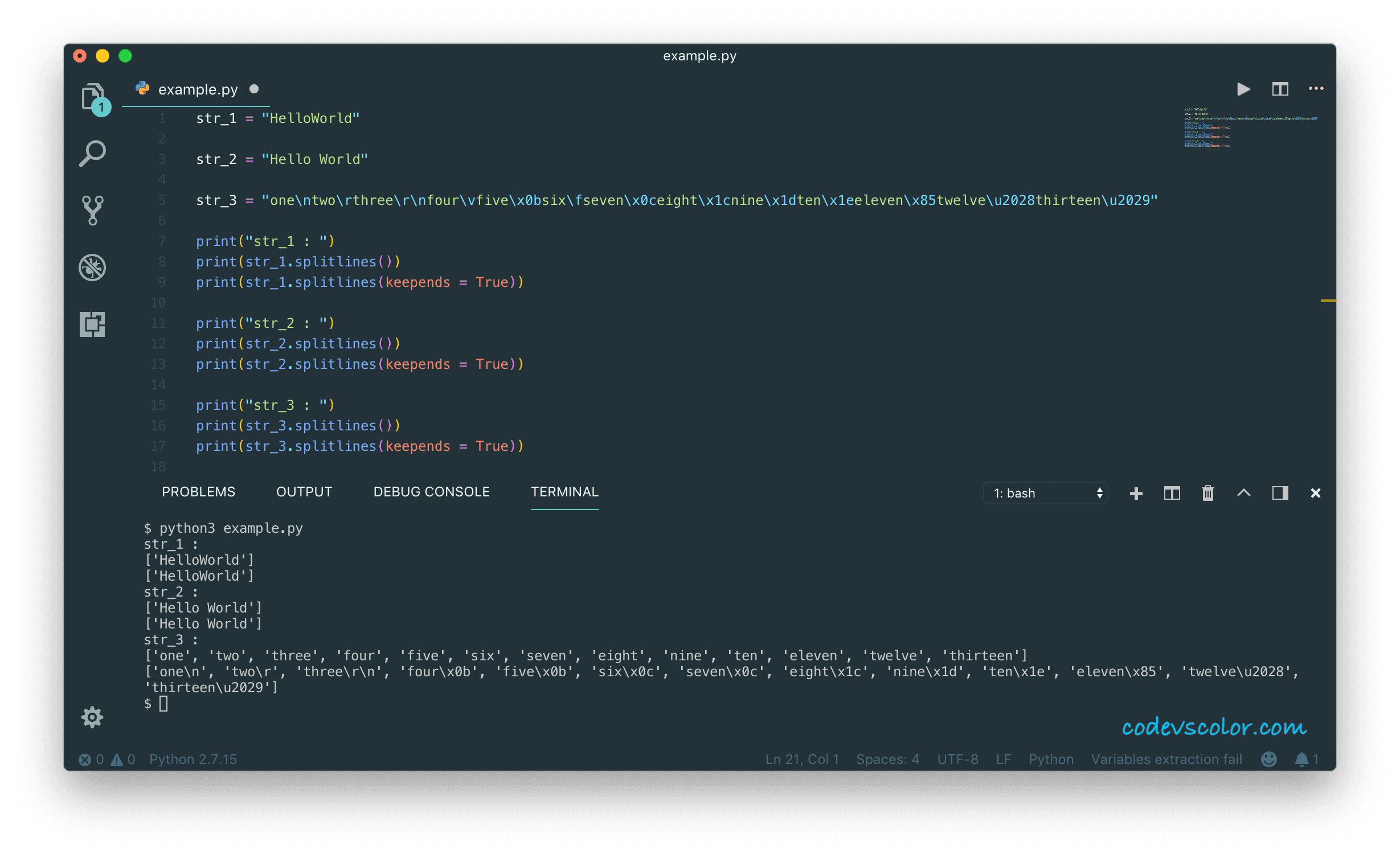Viewport: 1400px width, 855px height.
Task: Switch to the DEBUG CONSOLE tab
Action: point(431,491)
